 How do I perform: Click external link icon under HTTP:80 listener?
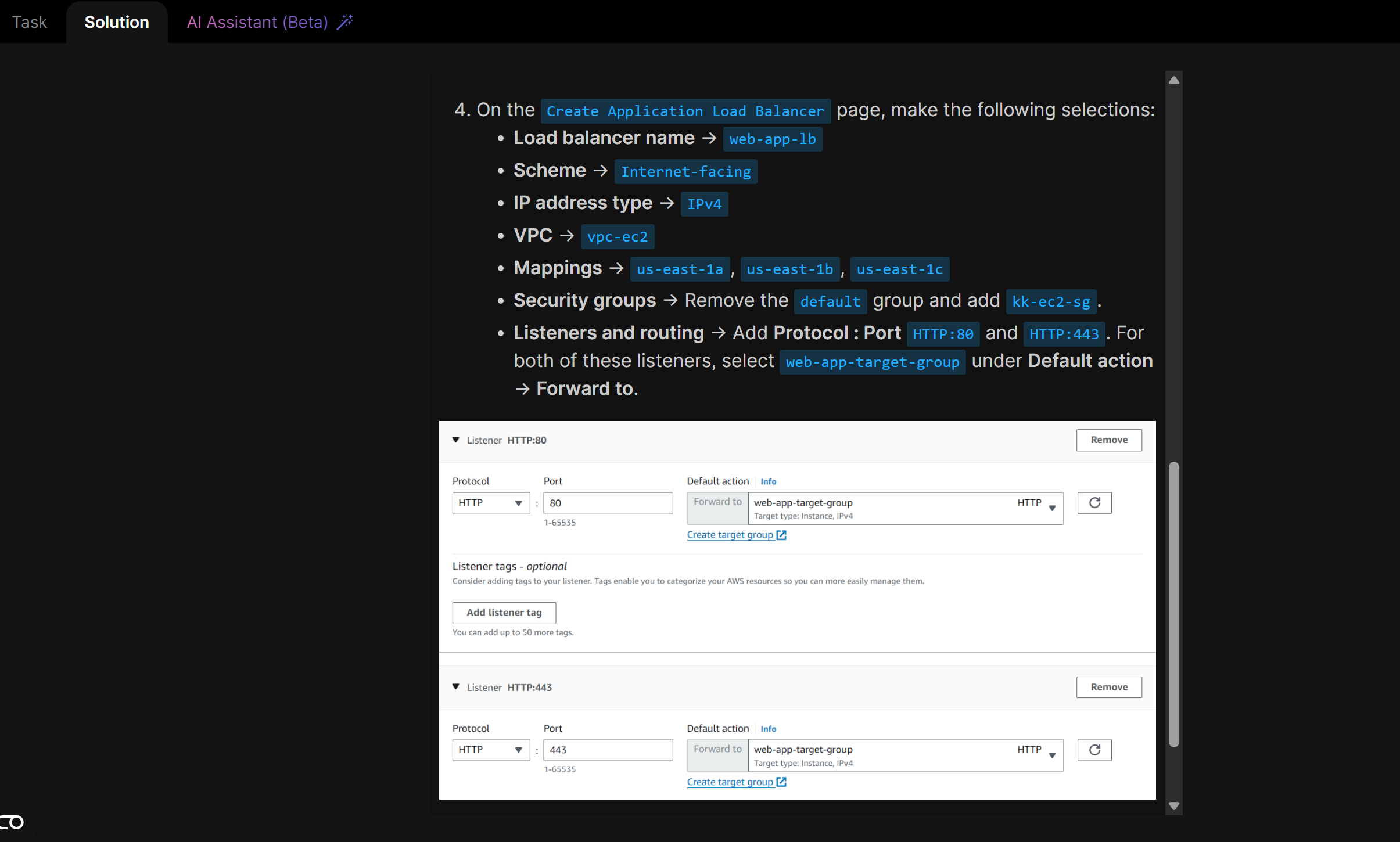coord(781,535)
